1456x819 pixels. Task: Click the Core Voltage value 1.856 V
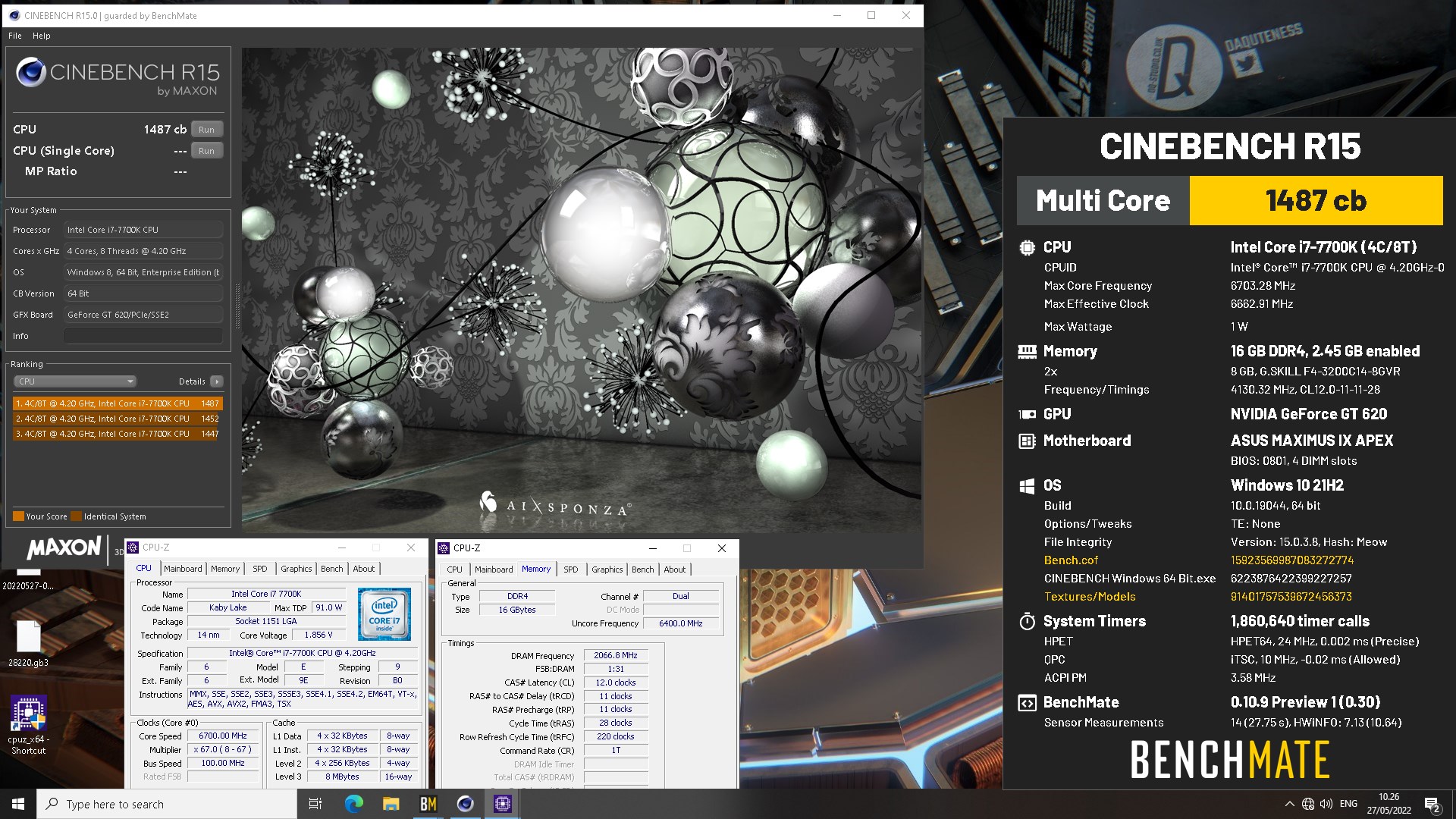(318, 635)
